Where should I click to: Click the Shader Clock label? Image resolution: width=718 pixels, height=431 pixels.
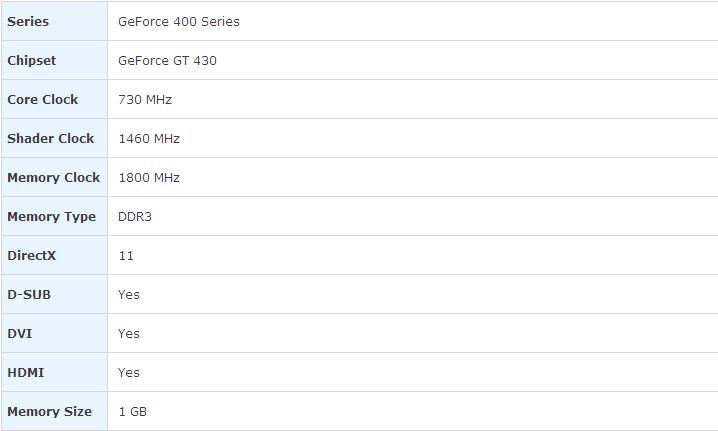pos(51,138)
